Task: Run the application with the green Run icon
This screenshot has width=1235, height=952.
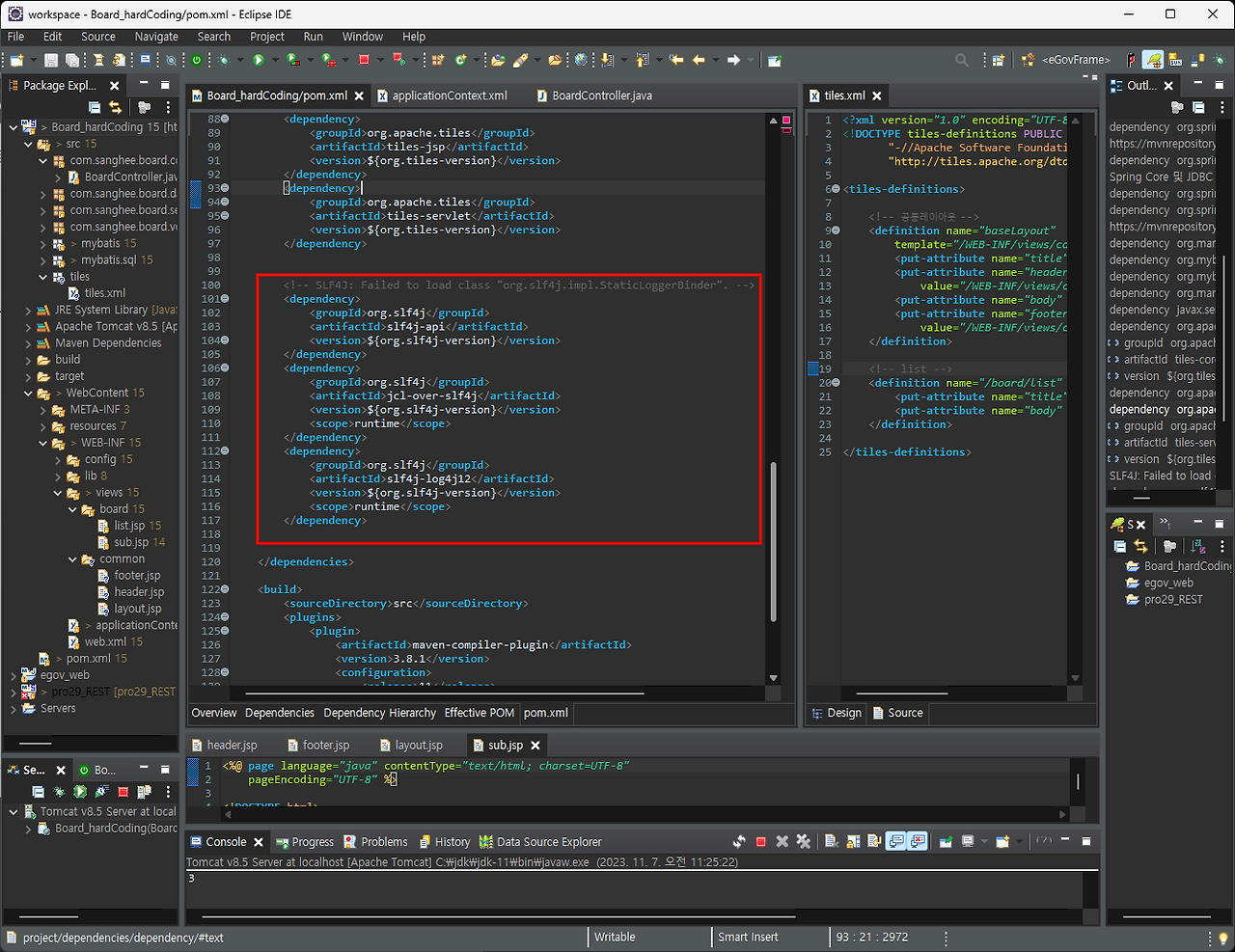Action: pos(258,59)
